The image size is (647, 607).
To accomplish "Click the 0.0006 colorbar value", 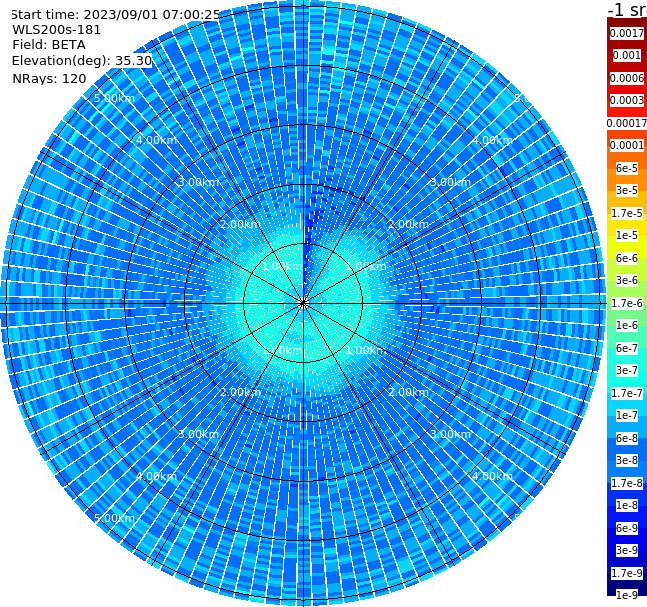I will coord(627,78).
